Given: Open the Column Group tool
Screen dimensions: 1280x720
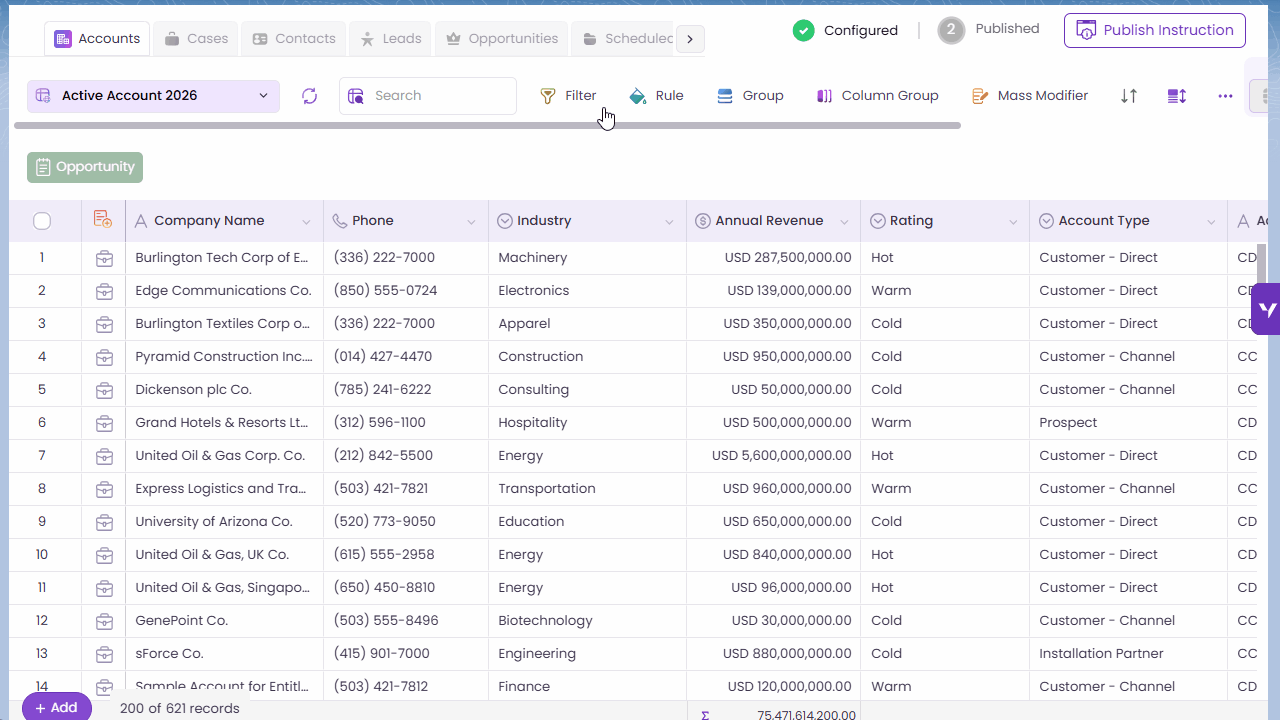Looking at the screenshot, I should [x=877, y=96].
